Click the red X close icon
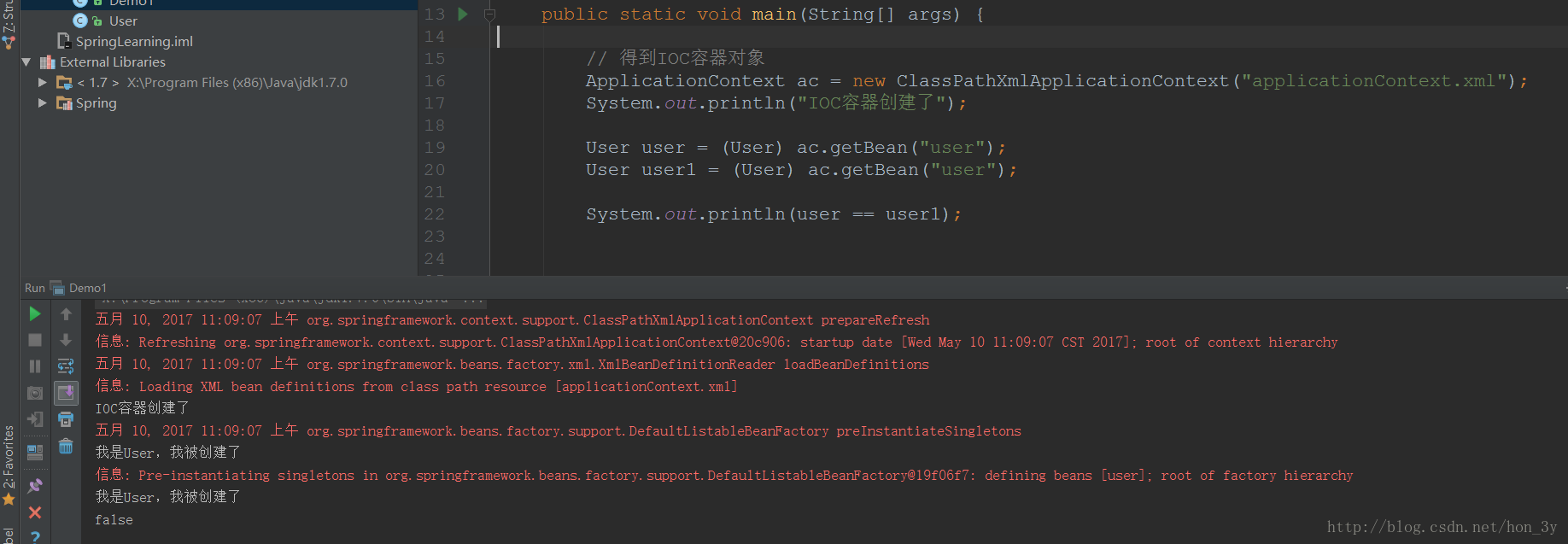Screen dimensions: 1568x544 (x=35, y=512)
